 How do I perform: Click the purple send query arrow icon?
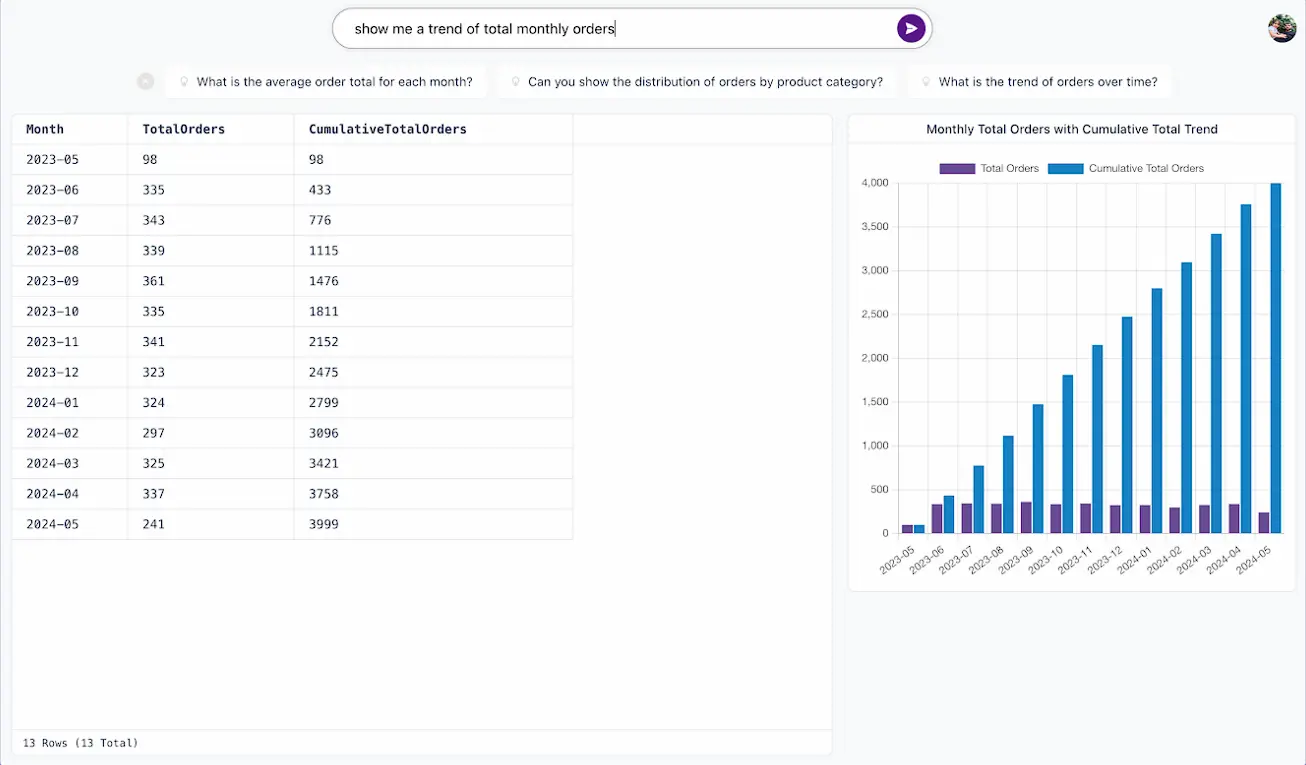910,28
